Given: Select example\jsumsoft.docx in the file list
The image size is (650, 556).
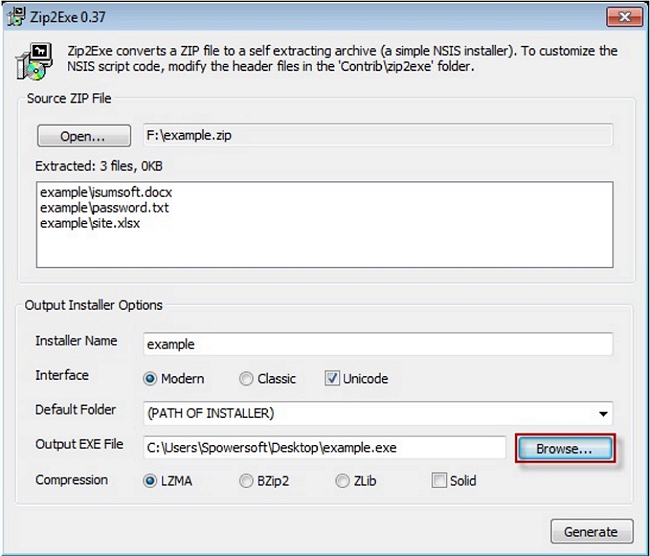Looking at the screenshot, I should click(x=106, y=192).
